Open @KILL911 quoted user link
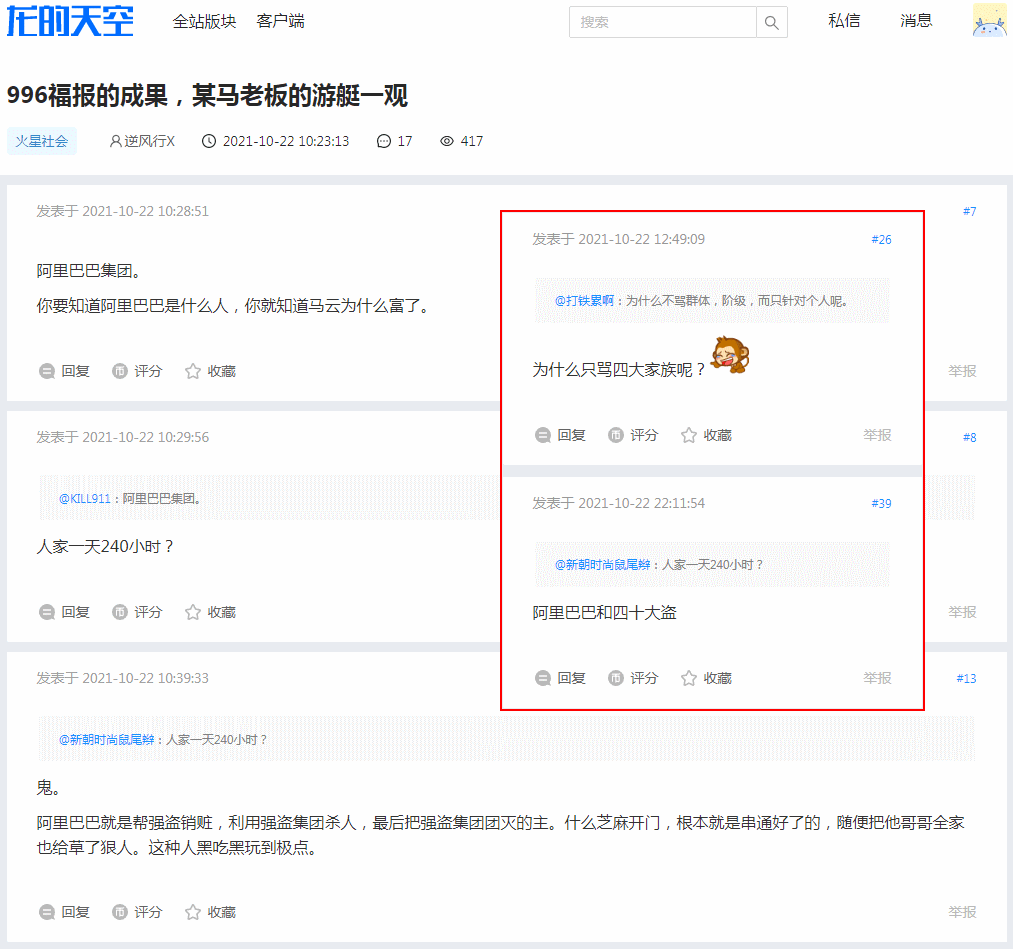Image resolution: width=1013 pixels, height=949 pixels. (85, 499)
